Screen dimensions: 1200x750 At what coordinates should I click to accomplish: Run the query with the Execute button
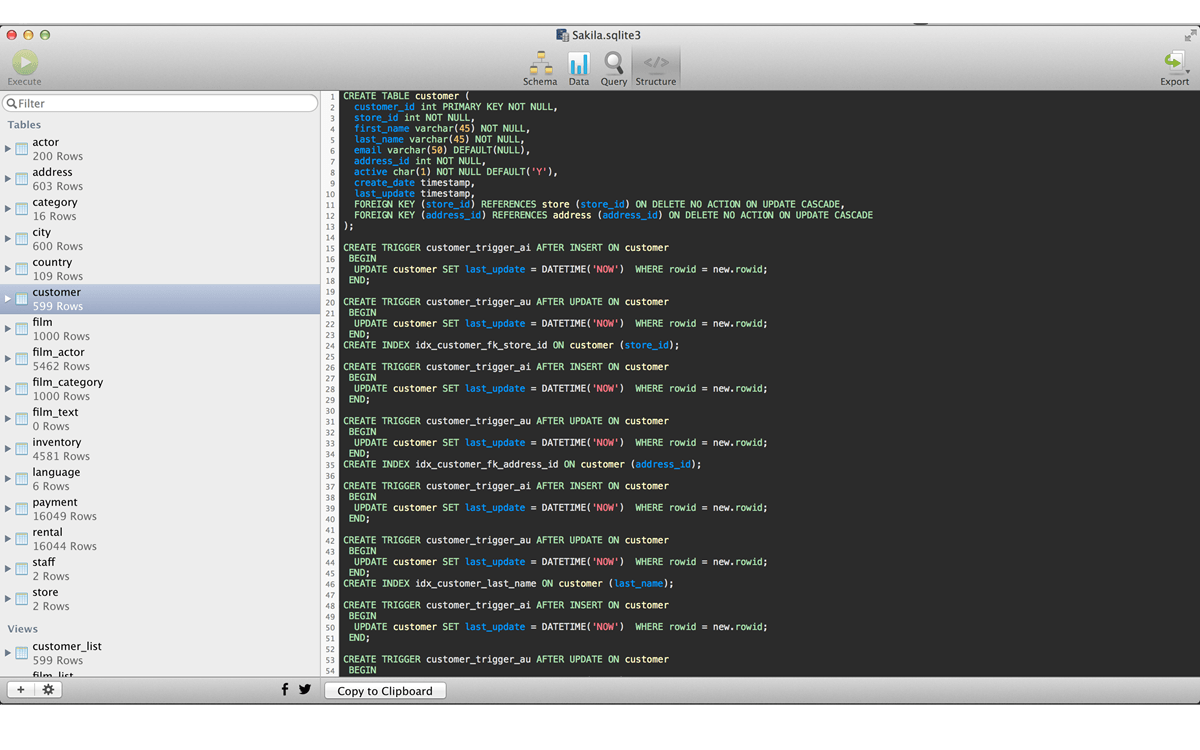tap(25, 68)
